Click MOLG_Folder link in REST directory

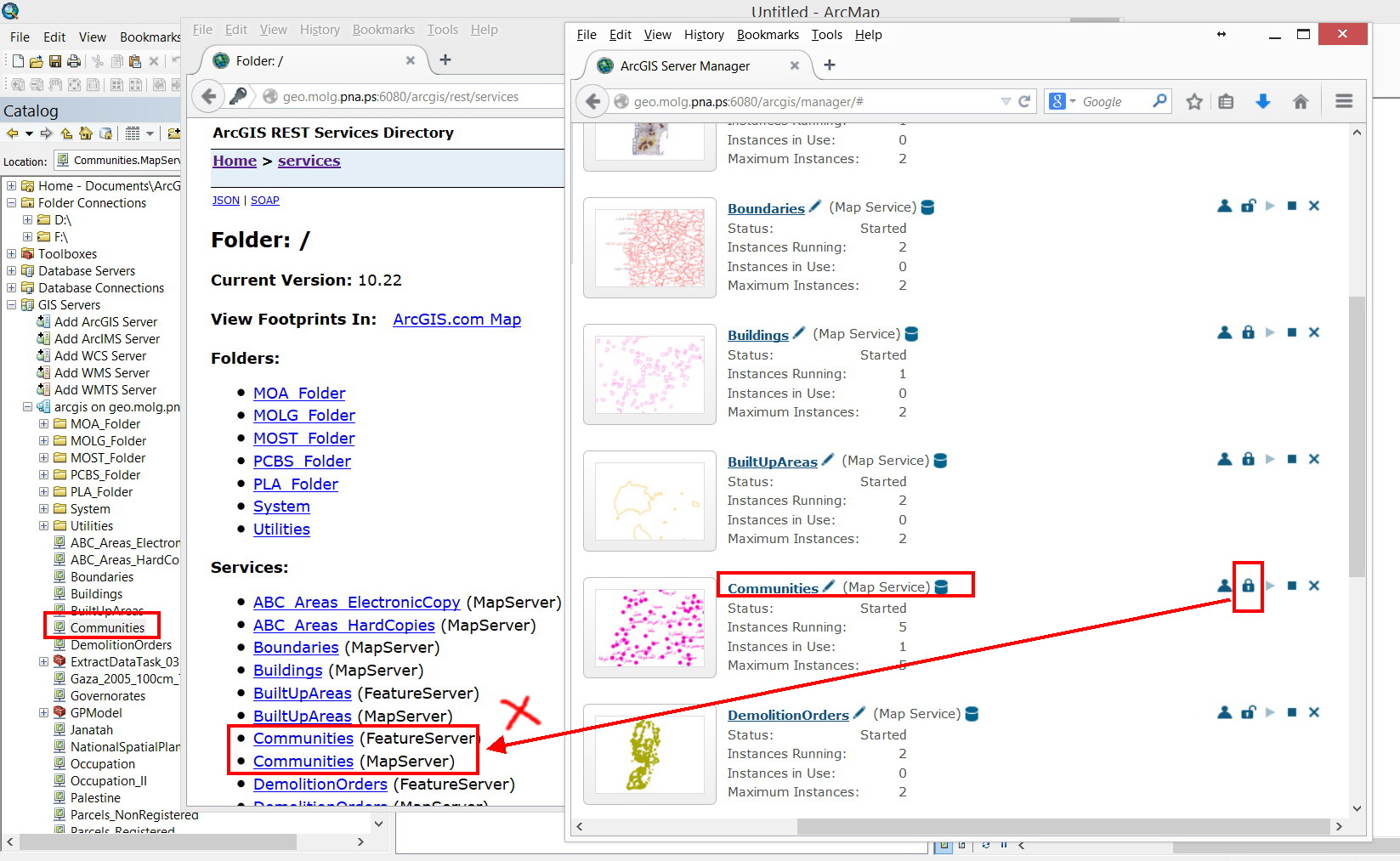pyautogui.click(x=304, y=415)
